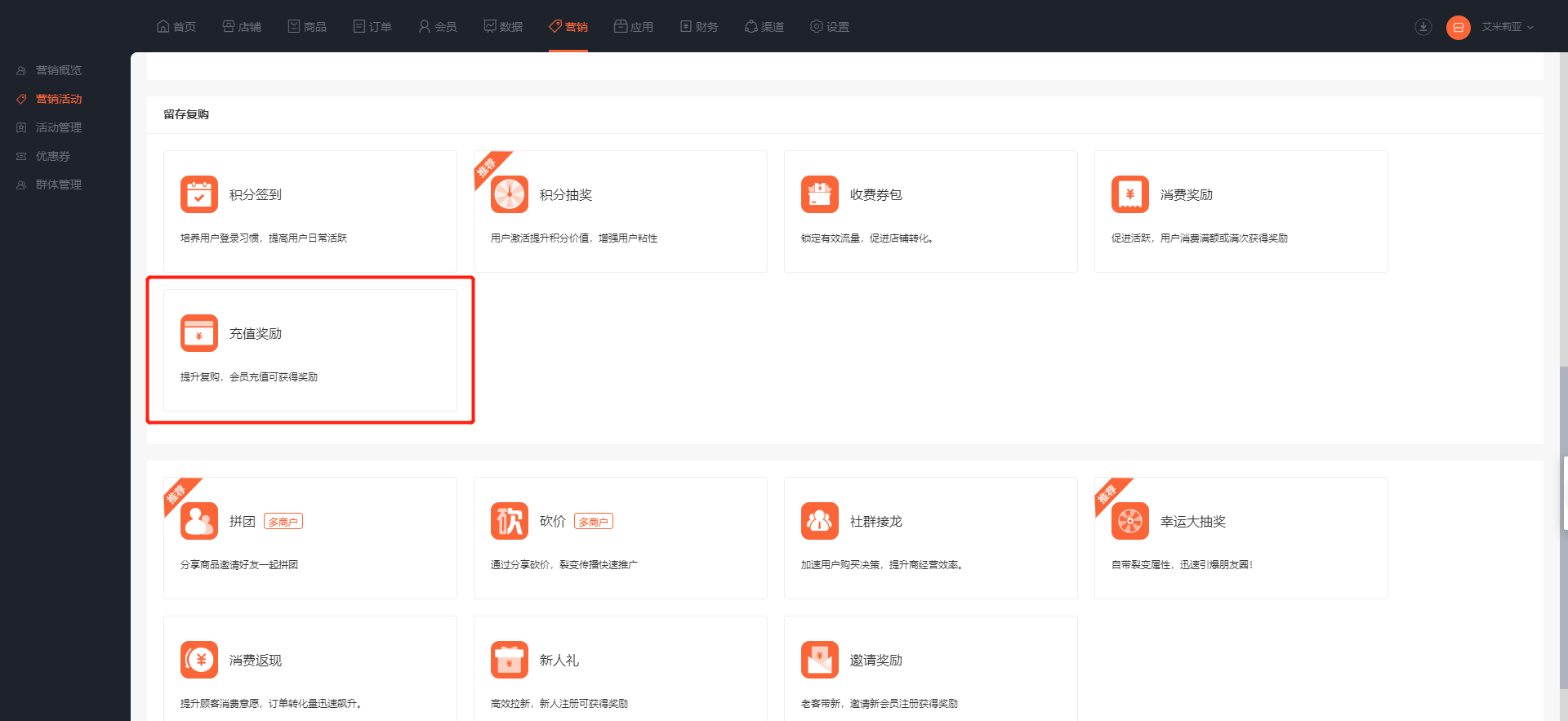
Task: Click the 砍价 icon
Action: coord(510,521)
